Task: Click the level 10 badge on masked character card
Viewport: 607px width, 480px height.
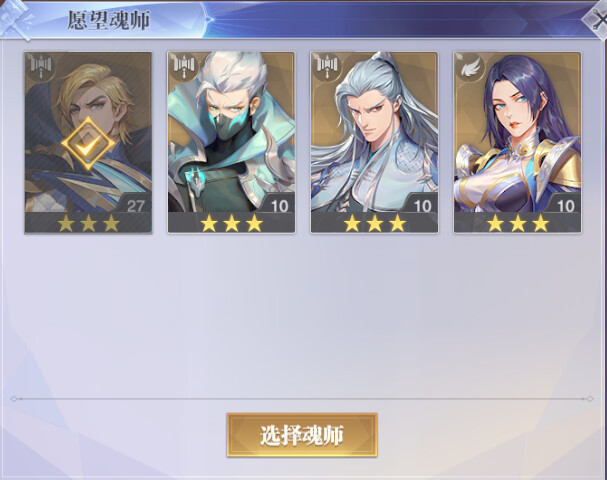Action: coord(279,204)
